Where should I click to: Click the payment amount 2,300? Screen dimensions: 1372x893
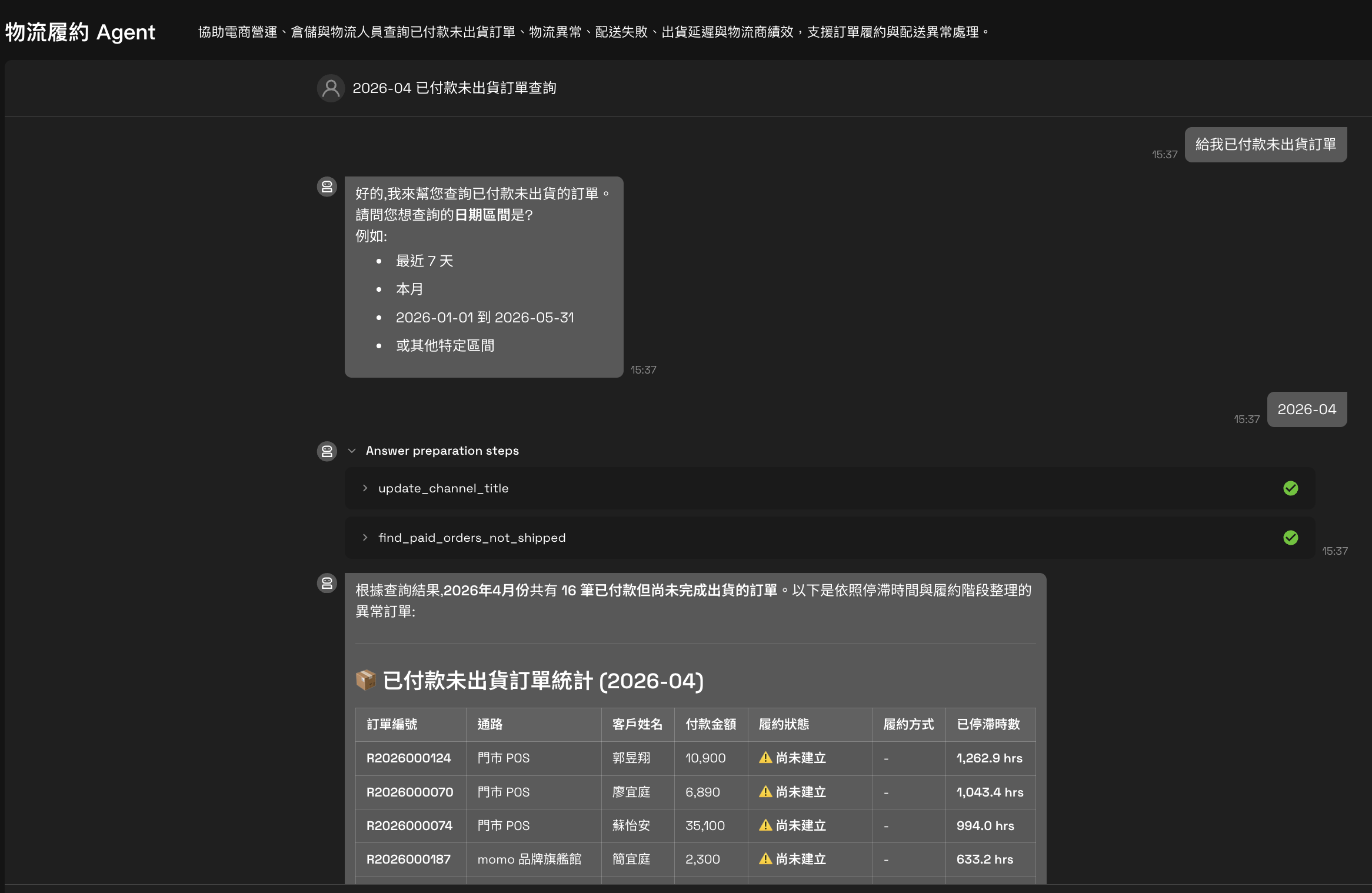tap(702, 859)
